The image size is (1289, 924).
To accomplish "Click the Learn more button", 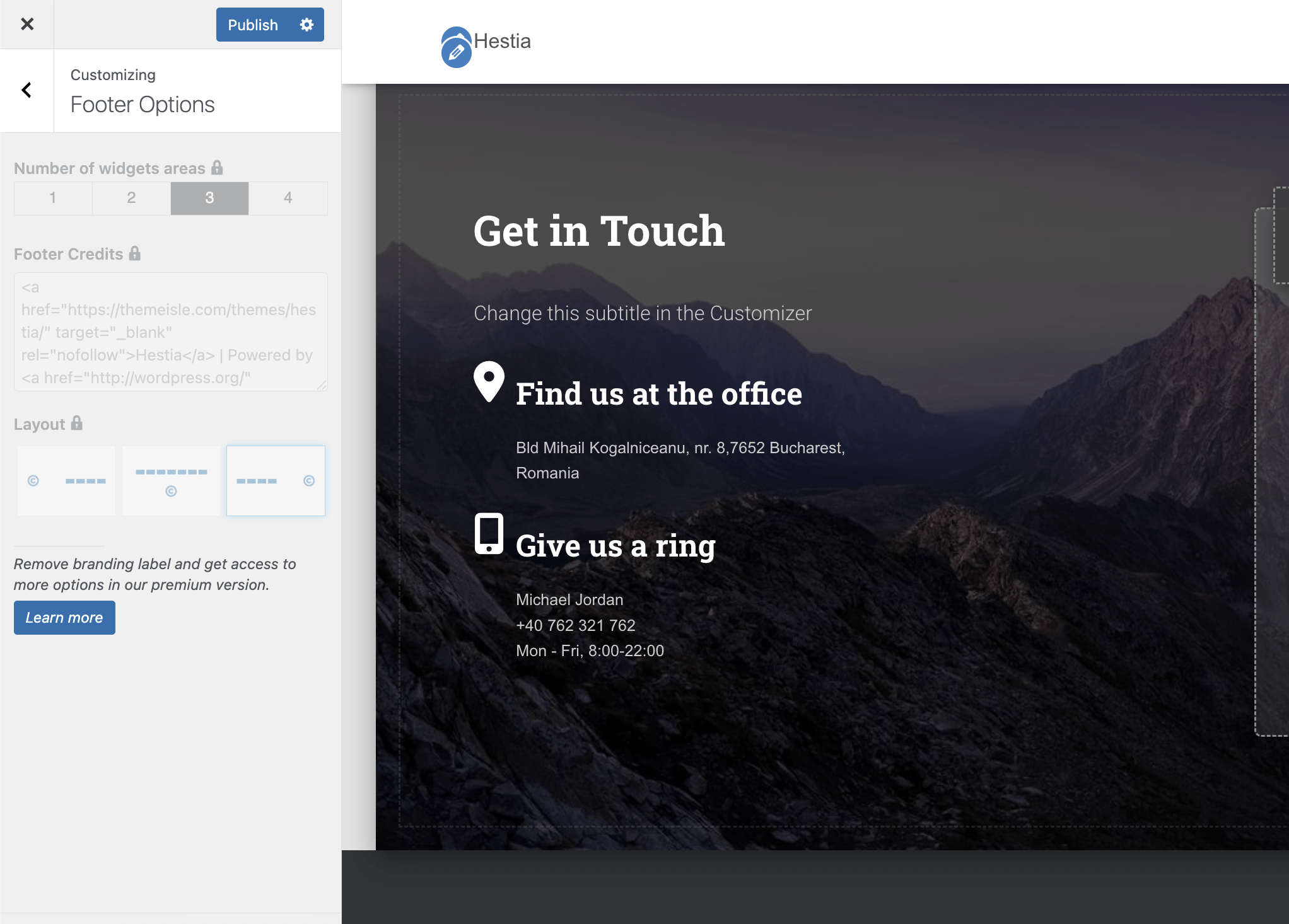I will pyautogui.click(x=64, y=618).
